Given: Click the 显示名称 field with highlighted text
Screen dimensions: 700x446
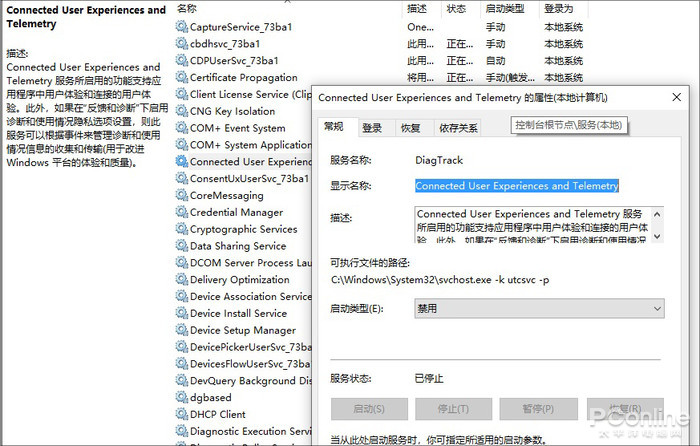Looking at the screenshot, I should [x=517, y=186].
